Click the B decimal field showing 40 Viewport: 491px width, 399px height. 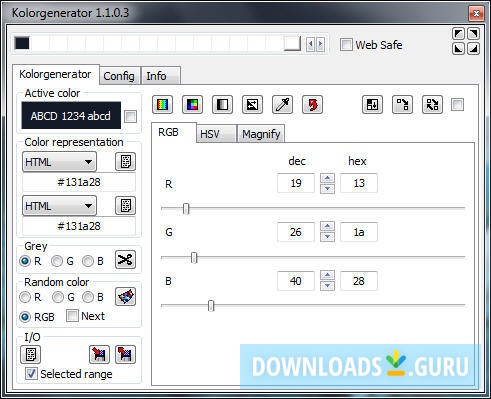point(296,281)
